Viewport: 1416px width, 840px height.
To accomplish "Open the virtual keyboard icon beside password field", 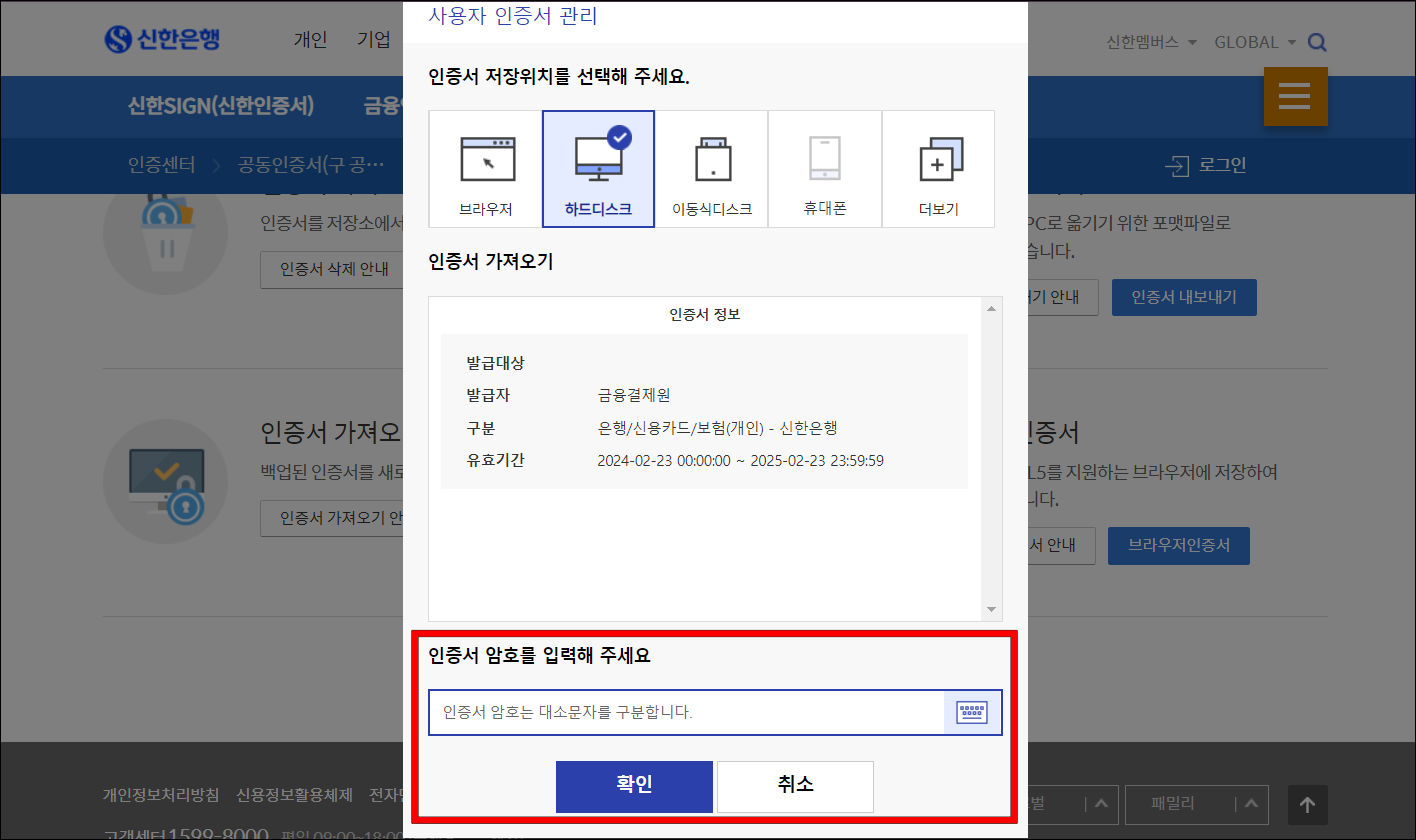I will click(971, 712).
